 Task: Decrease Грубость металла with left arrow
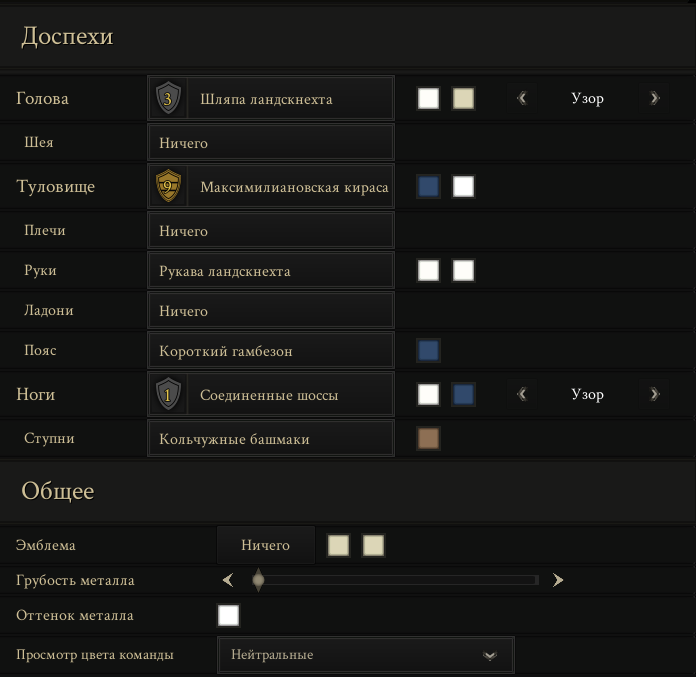pos(228,580)
